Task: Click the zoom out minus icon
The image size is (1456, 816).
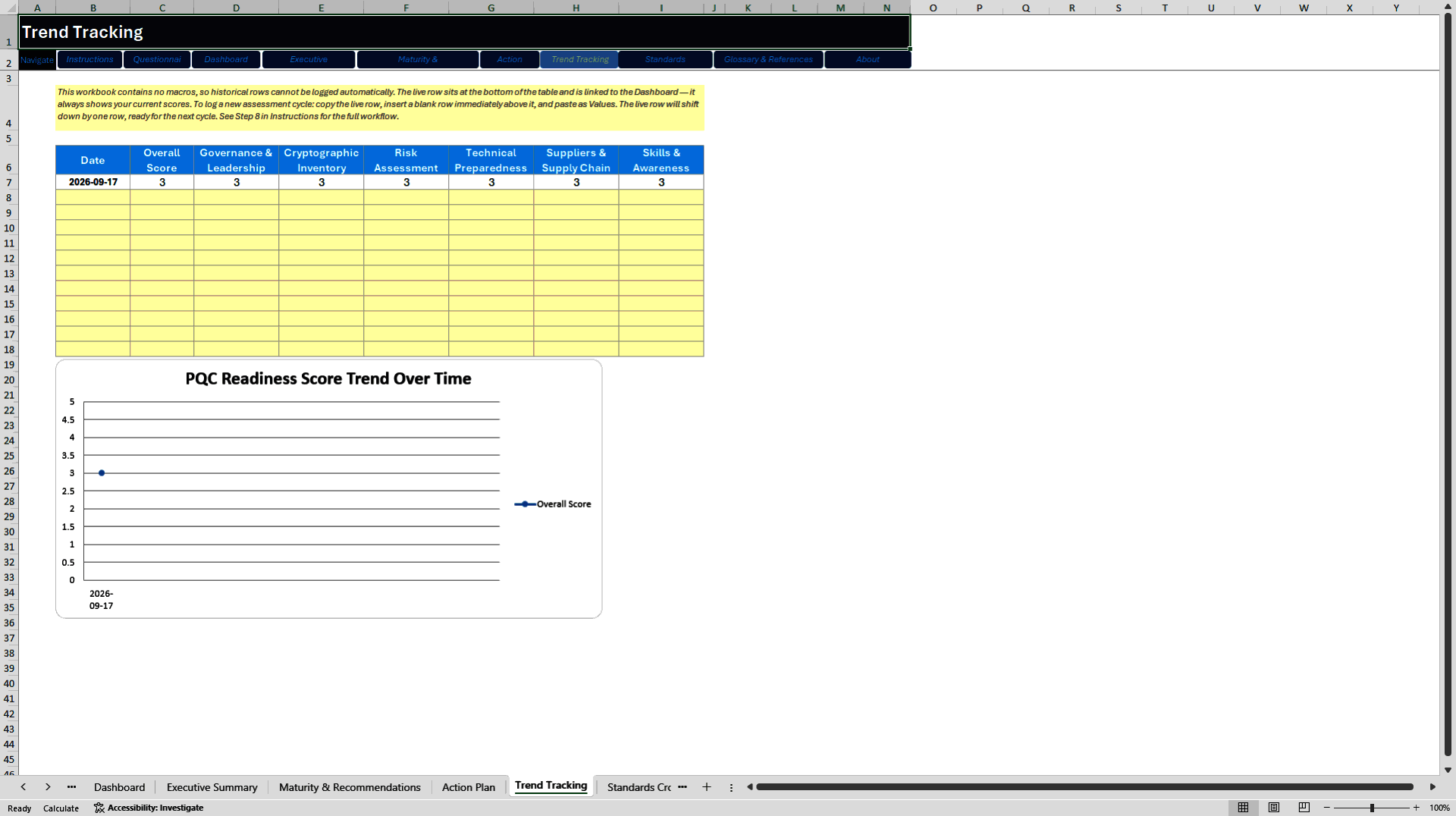Action: [1327, 808]
